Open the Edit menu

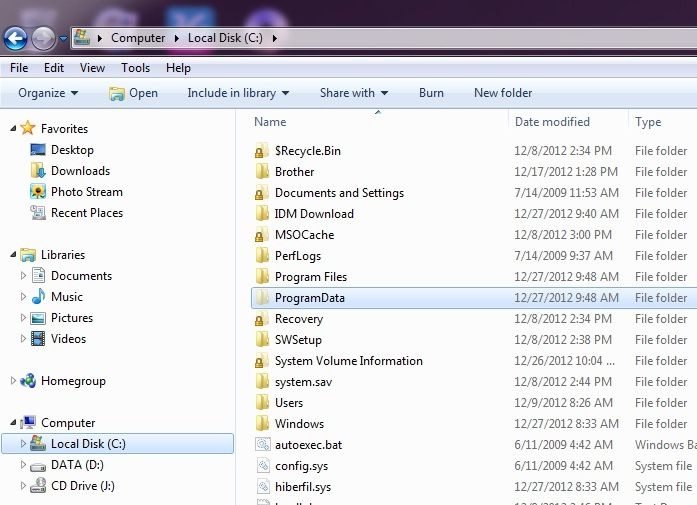click(x=54, y=68)
